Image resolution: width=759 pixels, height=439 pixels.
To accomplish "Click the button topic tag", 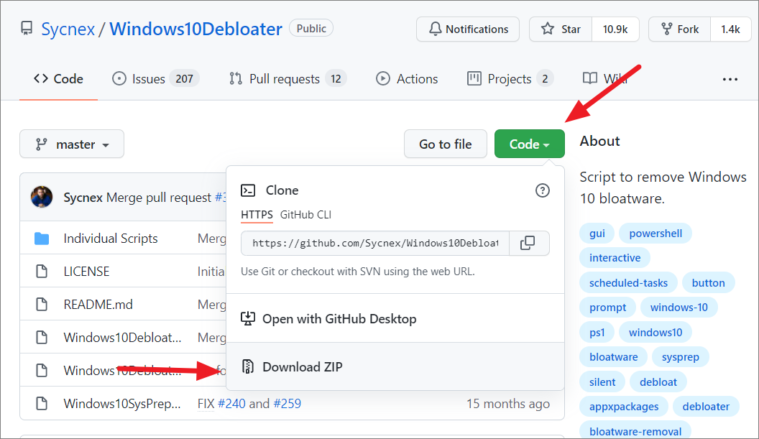I will click(x=708, y=283).
